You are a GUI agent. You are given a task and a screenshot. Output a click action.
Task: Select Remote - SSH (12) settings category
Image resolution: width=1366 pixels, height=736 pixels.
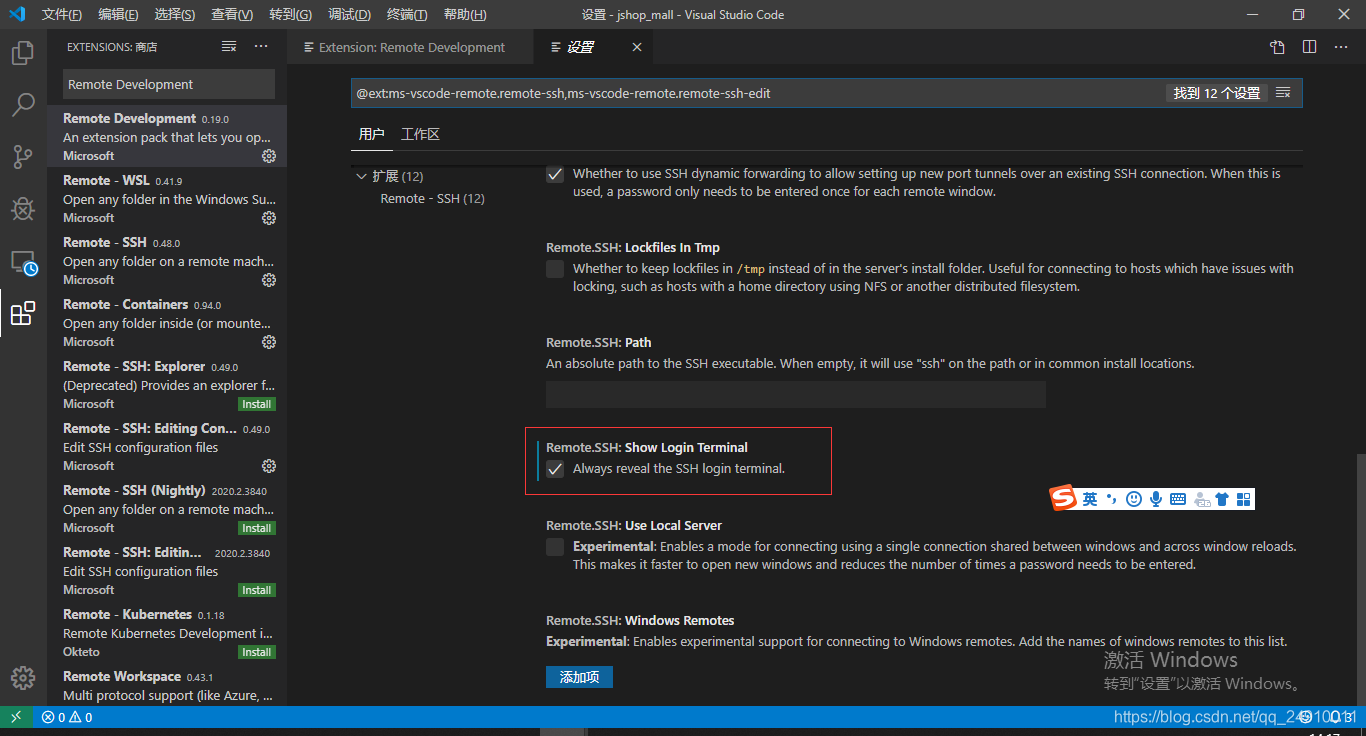pyautogui.click(x=432, y=198)
